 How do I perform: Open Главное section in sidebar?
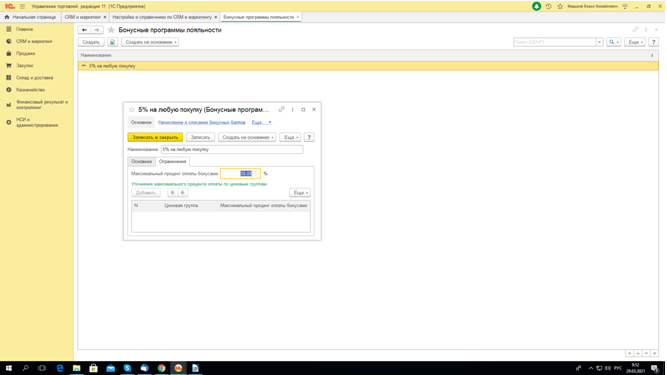click(x=24, y=29)
